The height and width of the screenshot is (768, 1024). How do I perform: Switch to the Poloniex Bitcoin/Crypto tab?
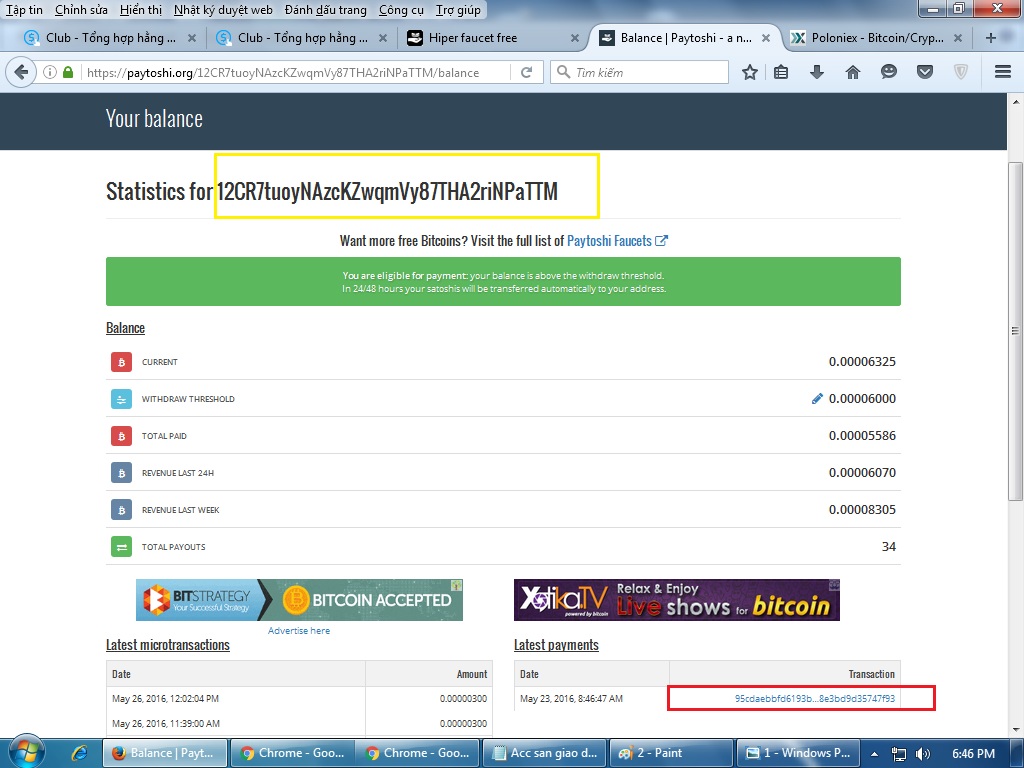pos(876,38)
